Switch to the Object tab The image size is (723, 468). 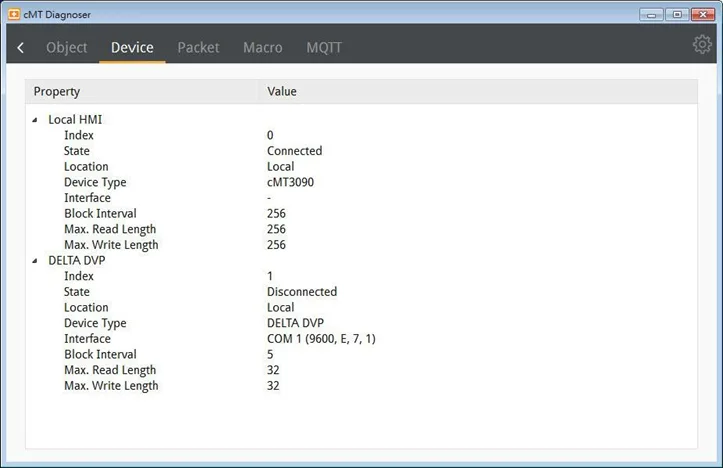66,47
